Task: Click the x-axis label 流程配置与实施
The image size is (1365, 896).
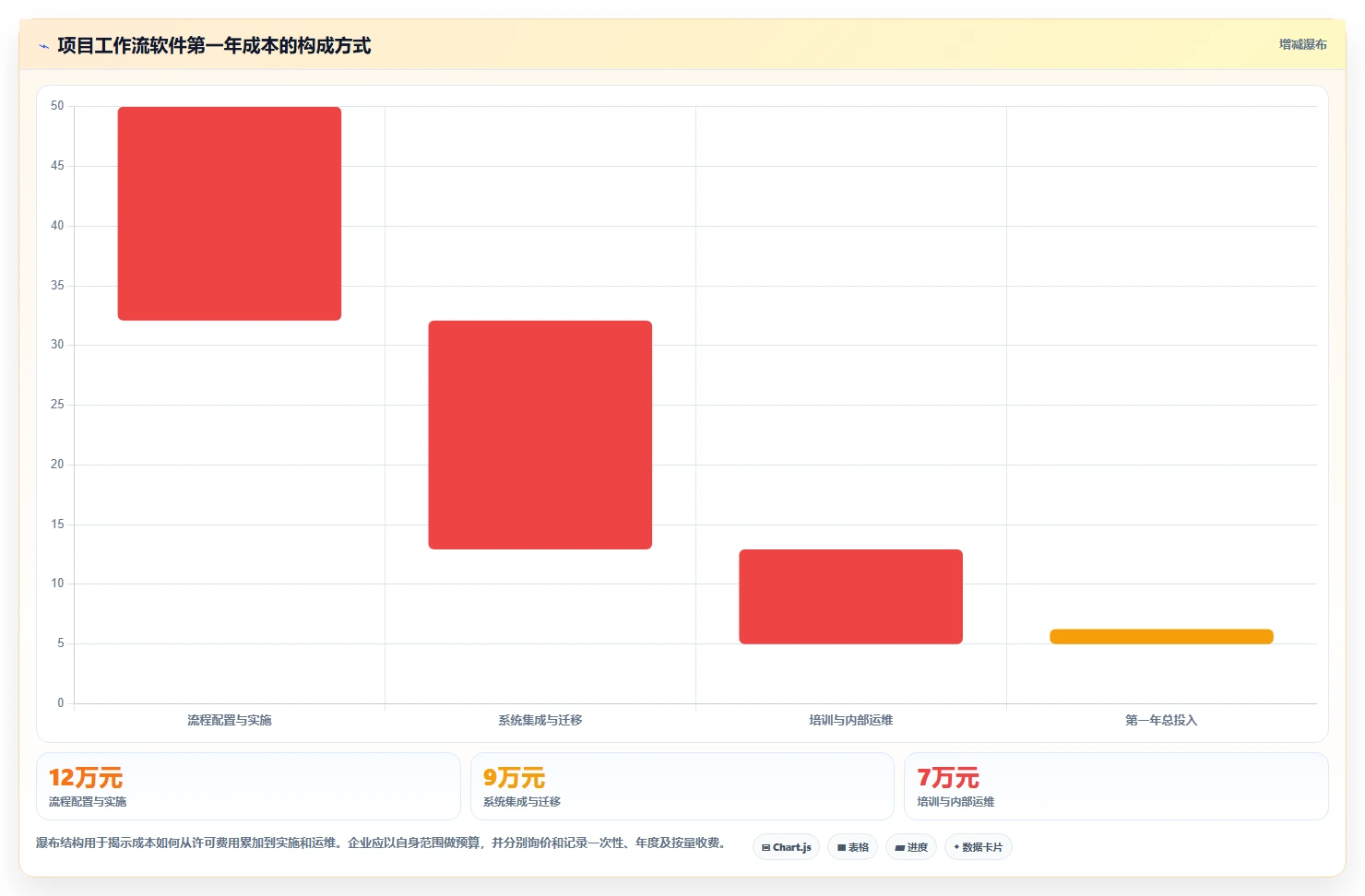Action: [230, 720]
